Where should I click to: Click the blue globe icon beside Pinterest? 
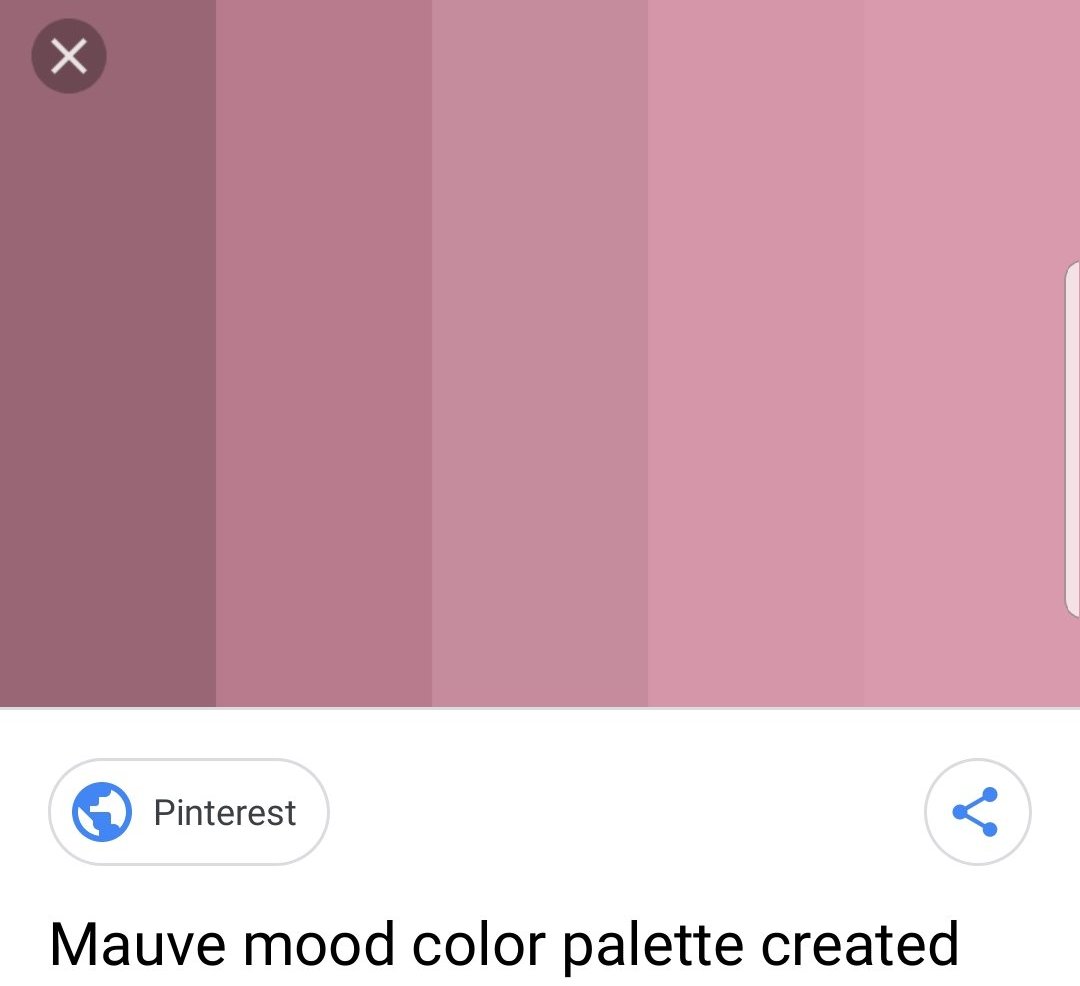(102, 812)
